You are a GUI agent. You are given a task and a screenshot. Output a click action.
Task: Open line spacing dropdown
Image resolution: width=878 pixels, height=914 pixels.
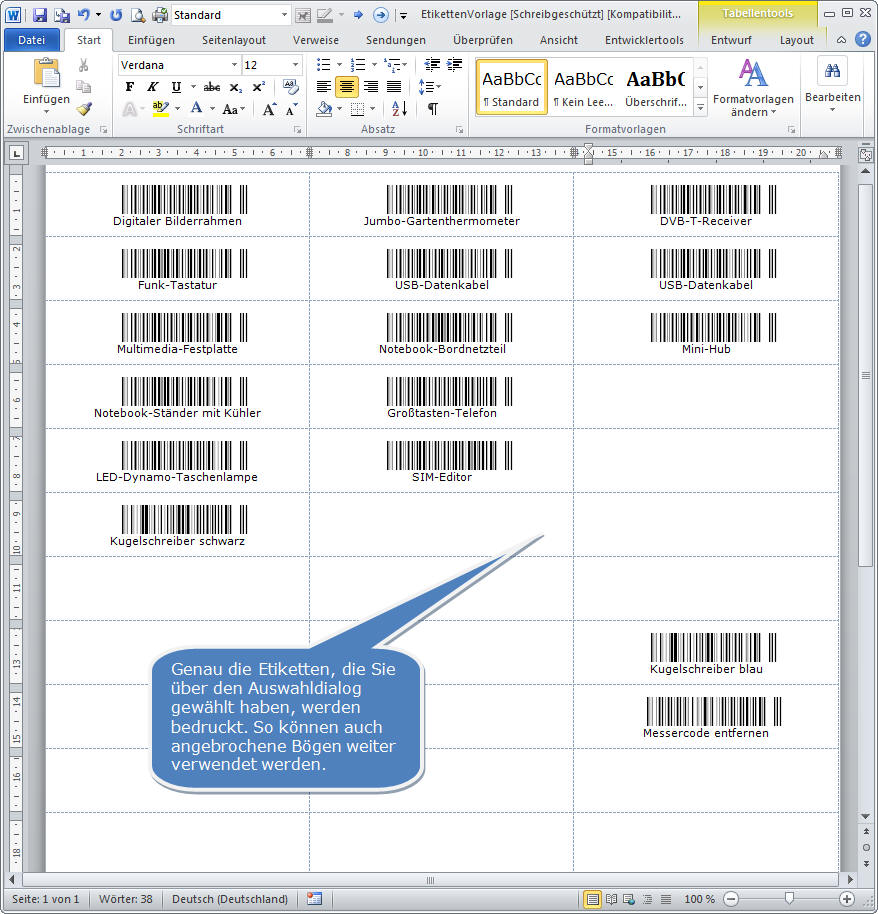pos(430,87)
